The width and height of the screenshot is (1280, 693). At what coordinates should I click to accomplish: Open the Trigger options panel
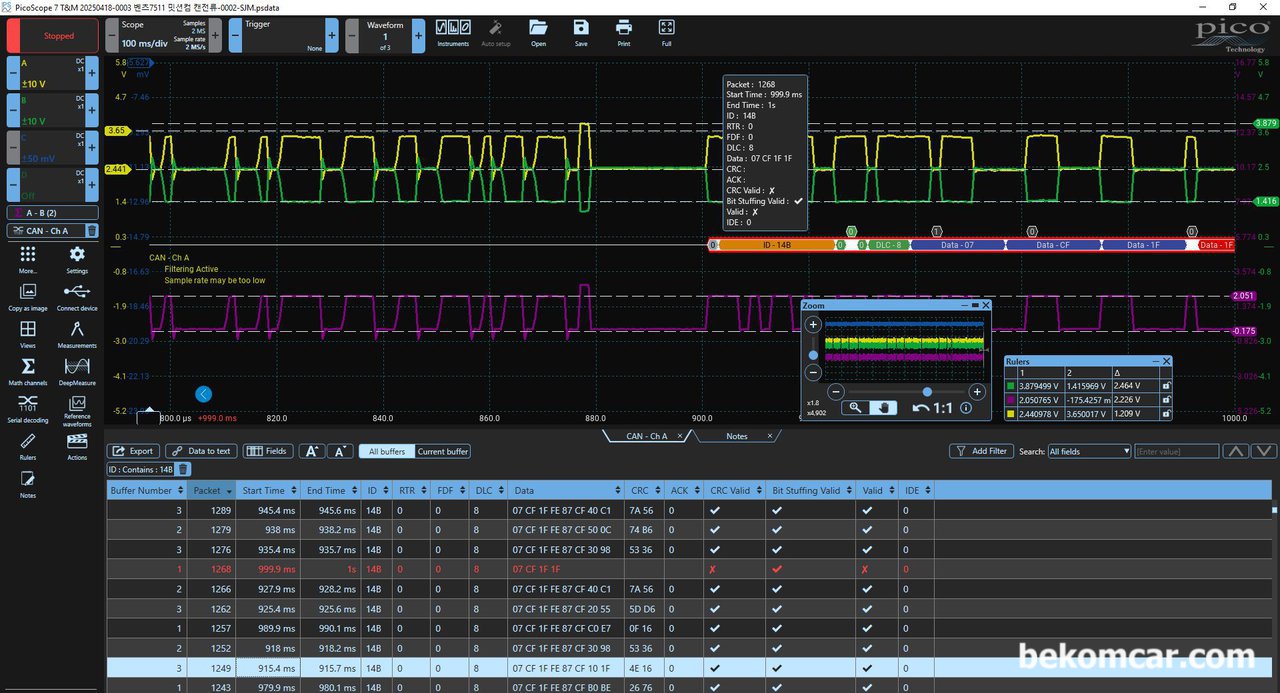285,36
